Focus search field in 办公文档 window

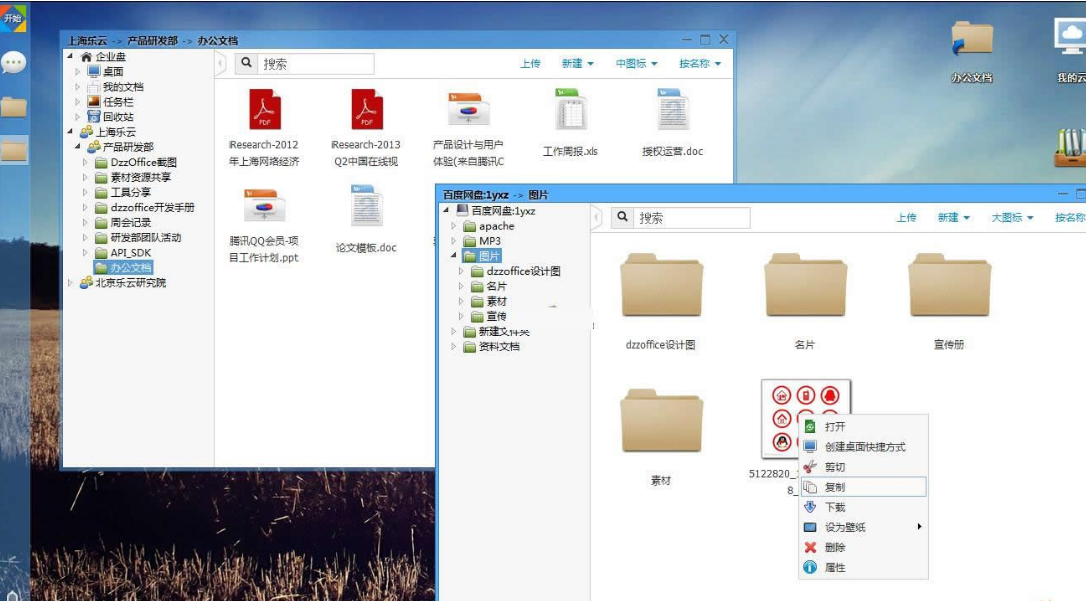click(316, 64)
